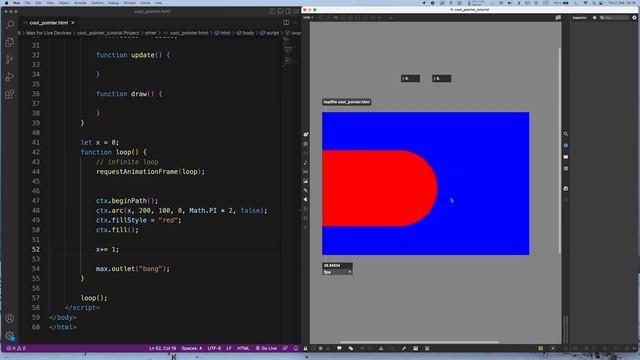Click the code minimap in VS Code
This screenshot has width=640, height=360.
pos(290,52)
